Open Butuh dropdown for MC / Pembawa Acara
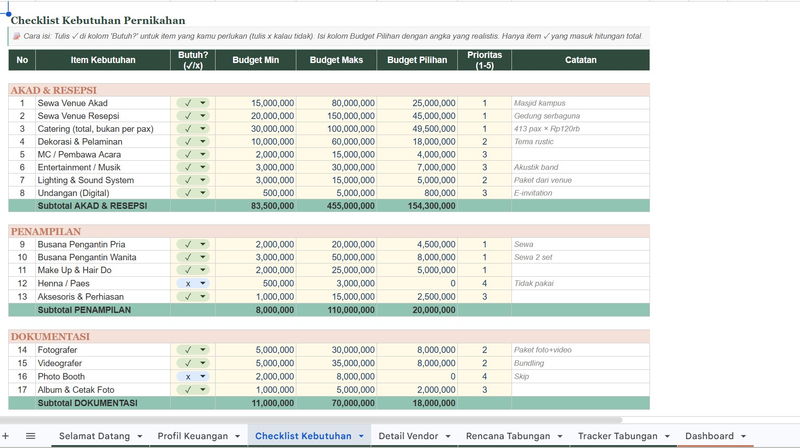 coord(203,154)
